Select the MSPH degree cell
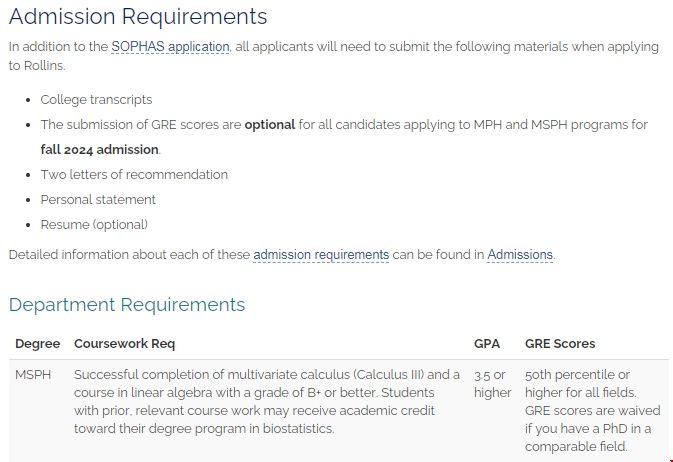Image resolution: width=673 pixels, height=462 pixels. click(33, 375)
